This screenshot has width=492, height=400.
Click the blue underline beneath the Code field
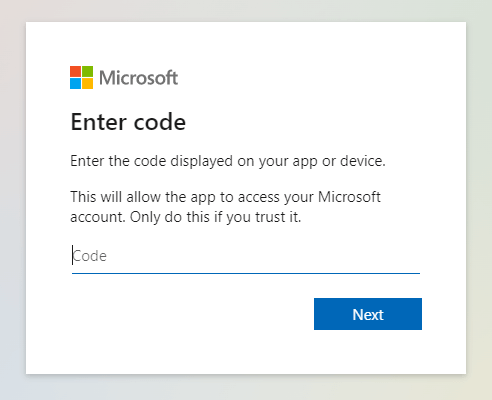246,273
